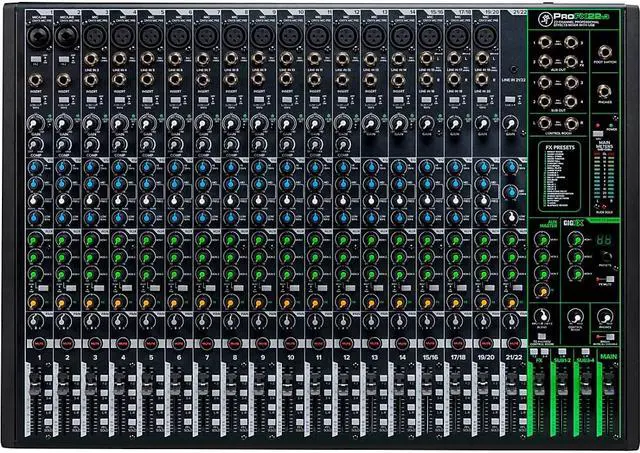This screenshot has width=640, height=453.
Task: Mute channel 5 with its red button
Action: coord(151,344)
